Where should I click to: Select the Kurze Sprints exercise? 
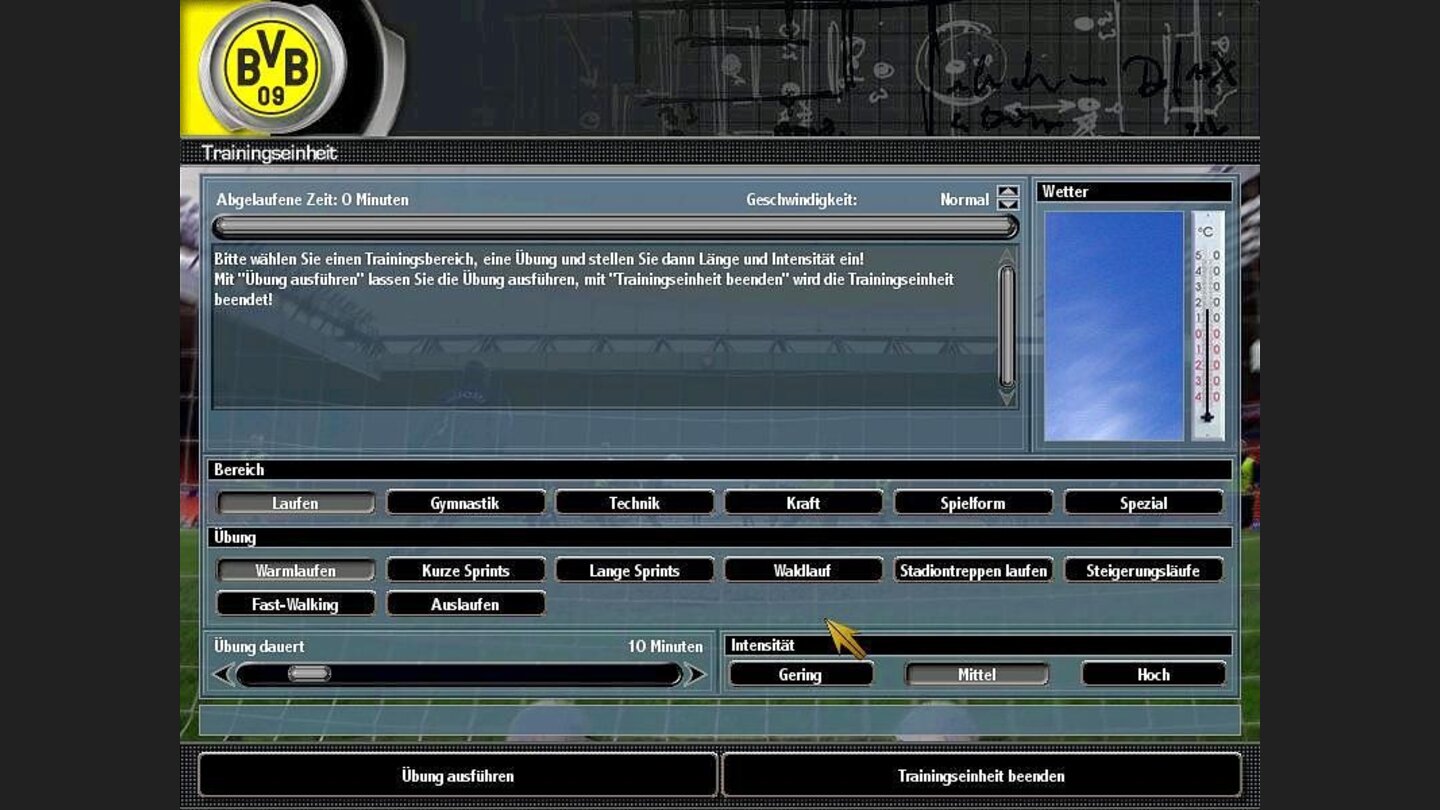(465, 571)
